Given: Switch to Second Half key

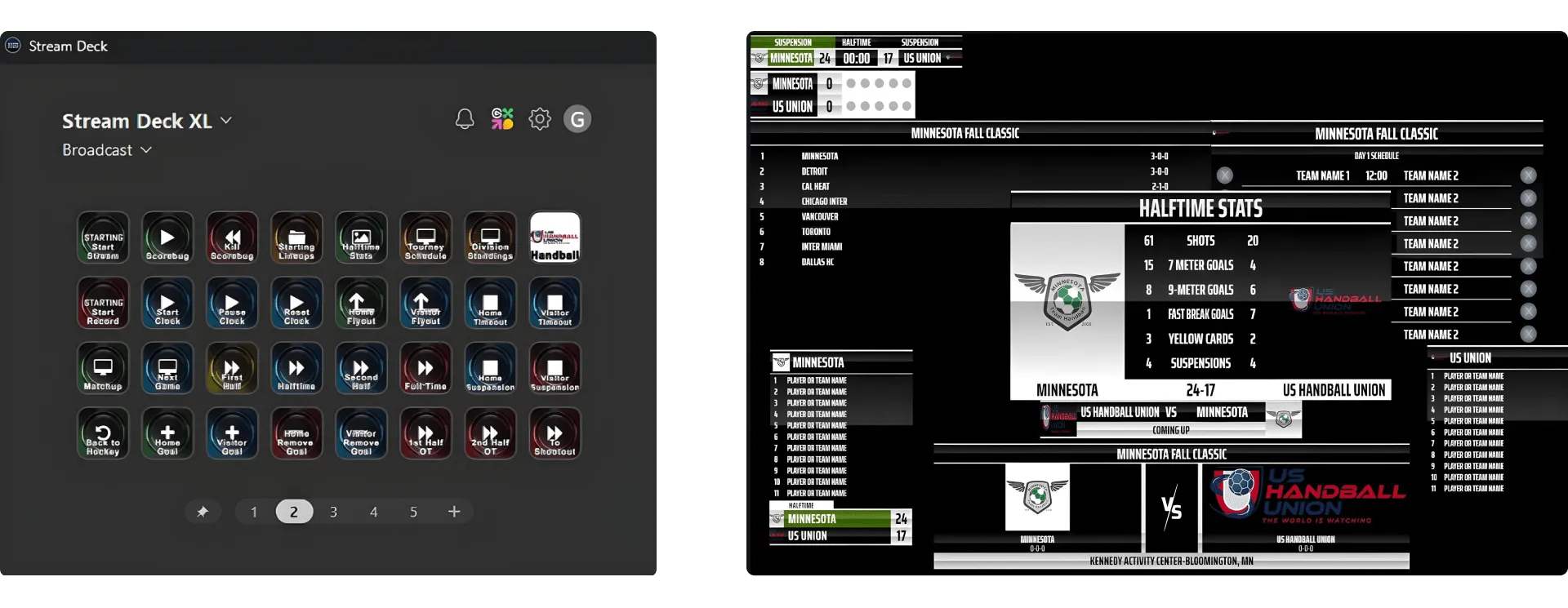Looking at the screenshot, I should point(361,368).
